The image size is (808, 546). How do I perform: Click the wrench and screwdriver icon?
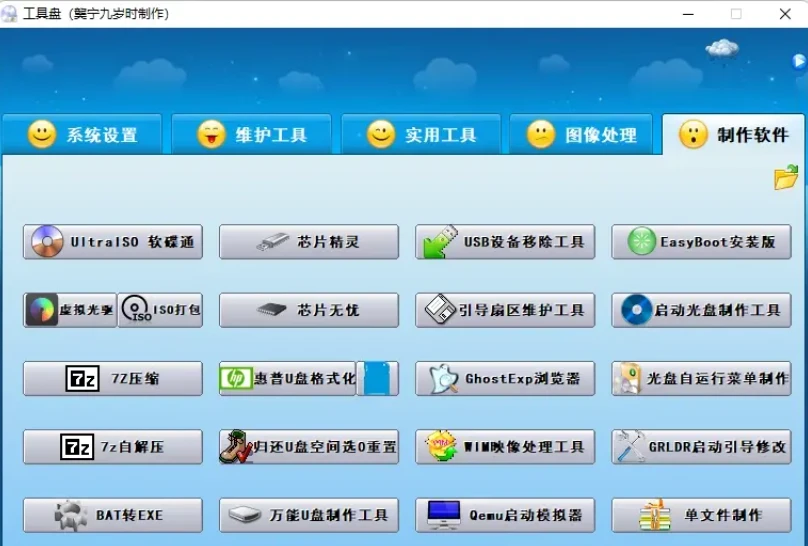630,447
